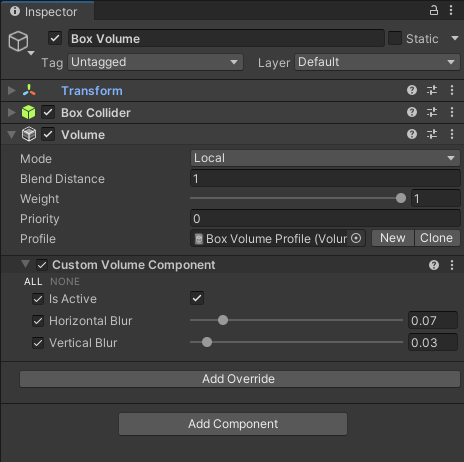Viewport: 464px width, 462px height.
Task: Expand the Transform component
Action: click(x=12, y=90)
